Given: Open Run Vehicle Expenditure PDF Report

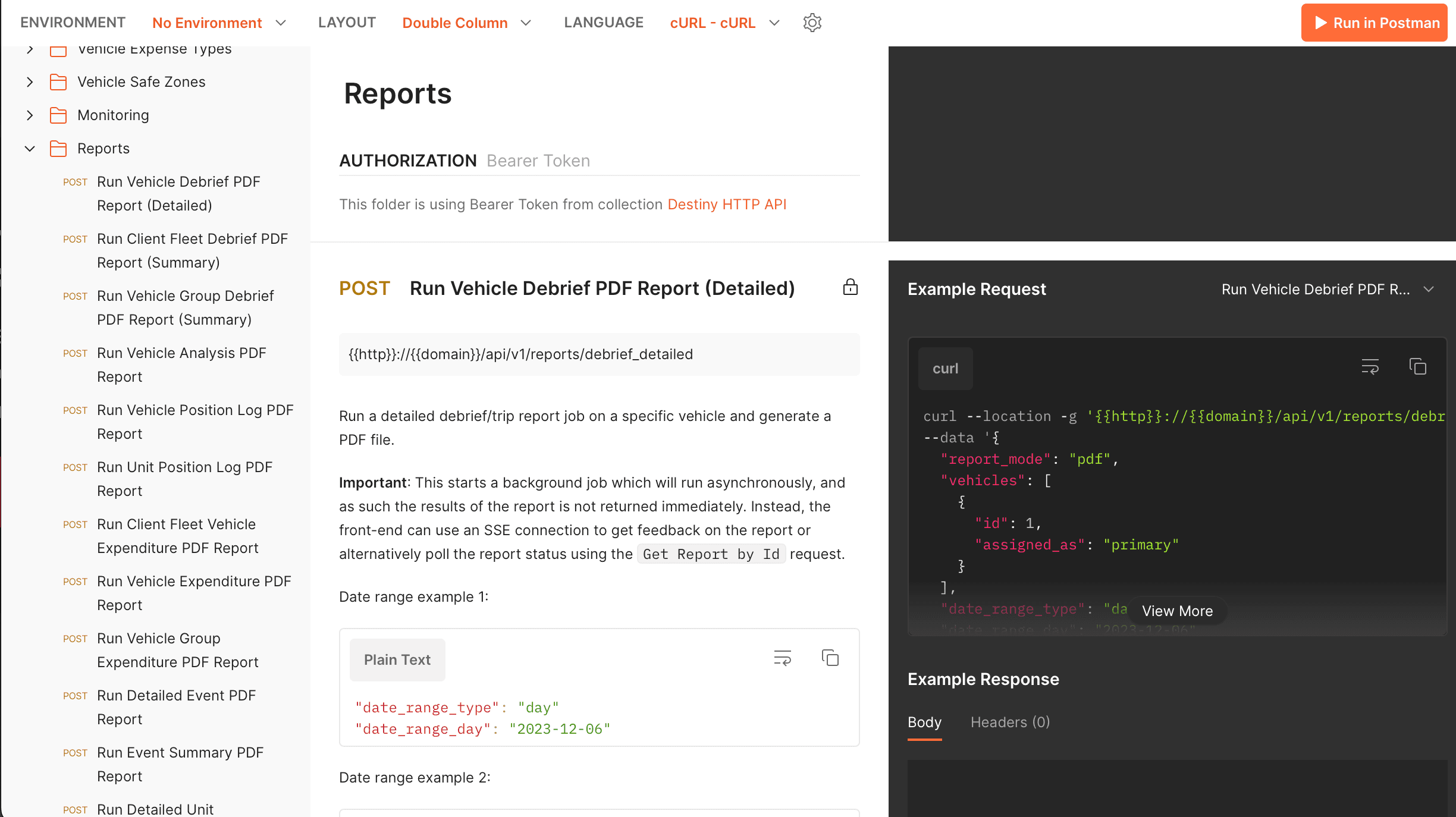Looking at the screenshot, I should tap(194, 593).
